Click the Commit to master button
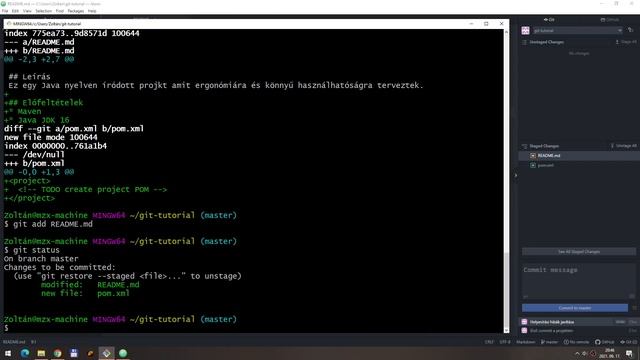The image size is (640, 360). tap(575, 308)
